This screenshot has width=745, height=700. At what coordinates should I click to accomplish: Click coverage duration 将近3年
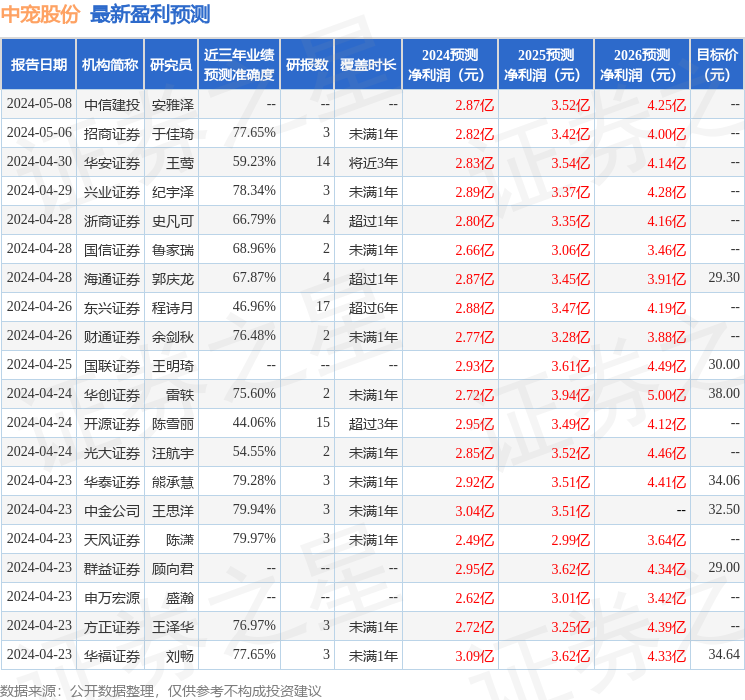pos(373,163)
